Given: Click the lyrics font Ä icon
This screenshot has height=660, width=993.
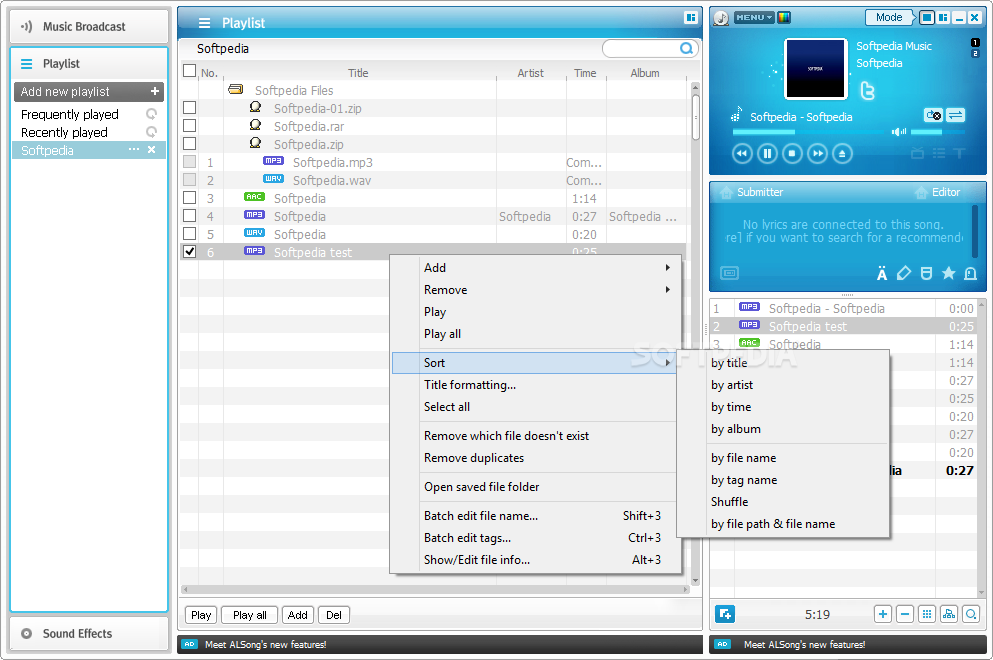Looking at the screenshot, I should (x=882, y=273).
